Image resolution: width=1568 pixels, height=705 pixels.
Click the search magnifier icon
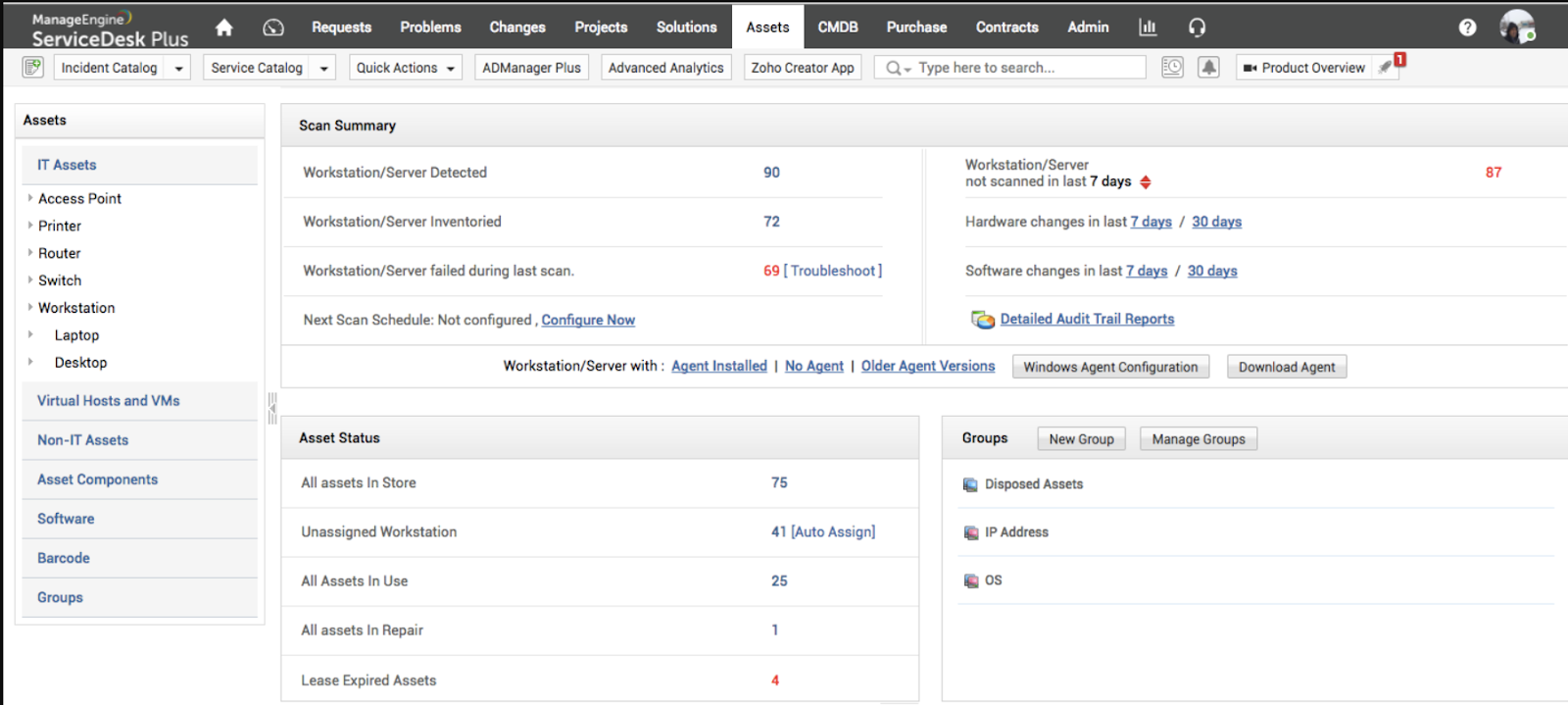tap(894, 68)
